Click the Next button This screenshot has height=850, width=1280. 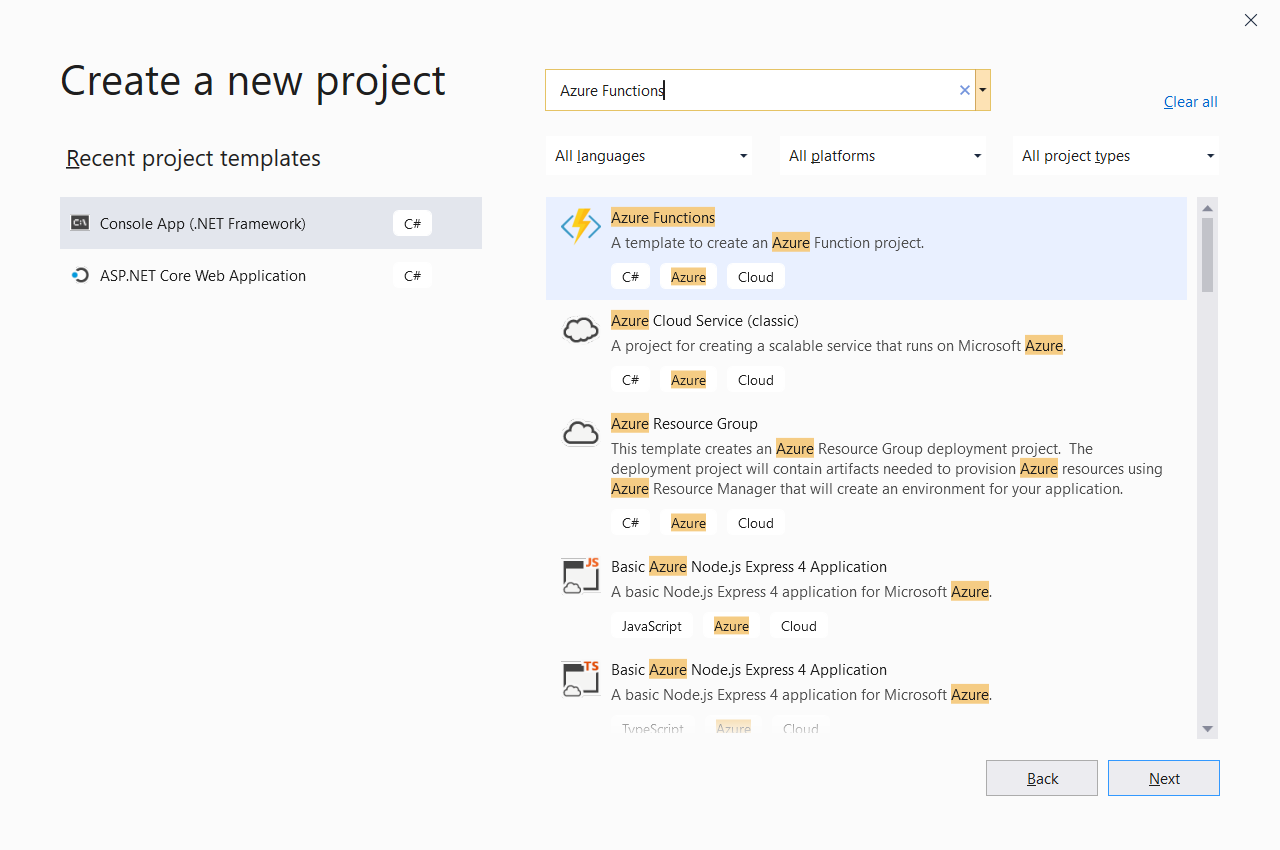point(1164,778)
